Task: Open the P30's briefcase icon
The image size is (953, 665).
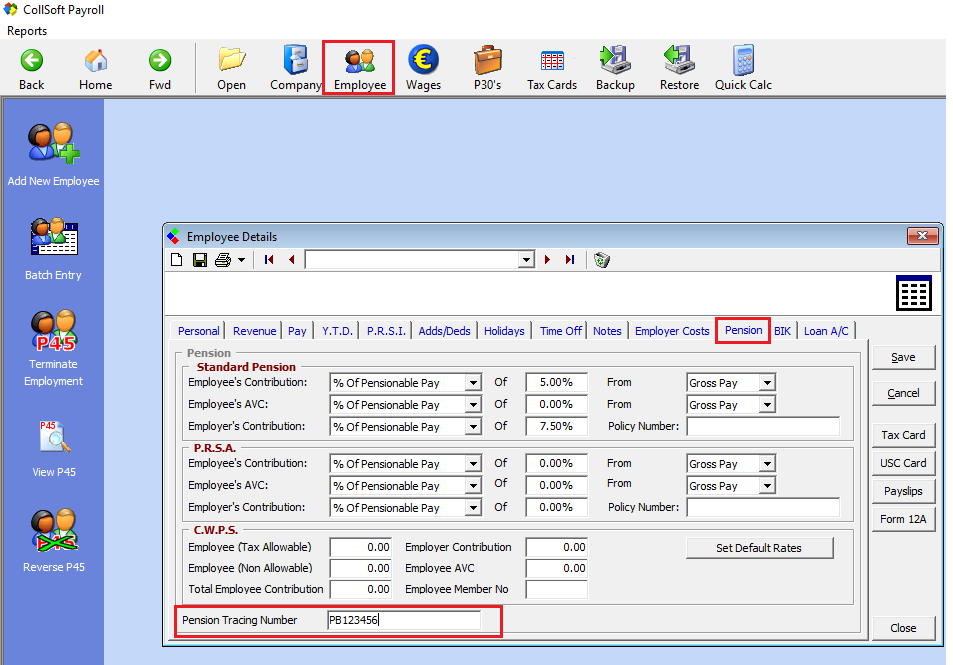Action: 487,68
